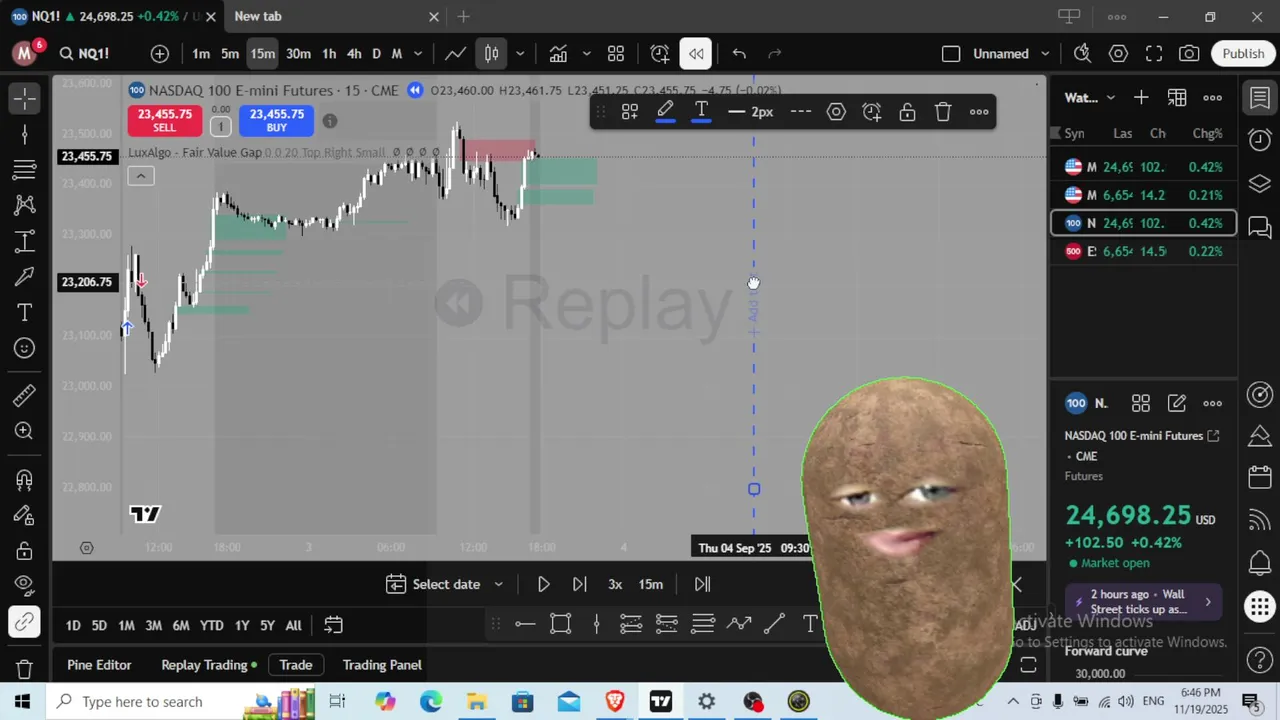Toggle magnet mode in left toolbar
The width and height of the screenshot is (1280, 720).
[25, 479]
